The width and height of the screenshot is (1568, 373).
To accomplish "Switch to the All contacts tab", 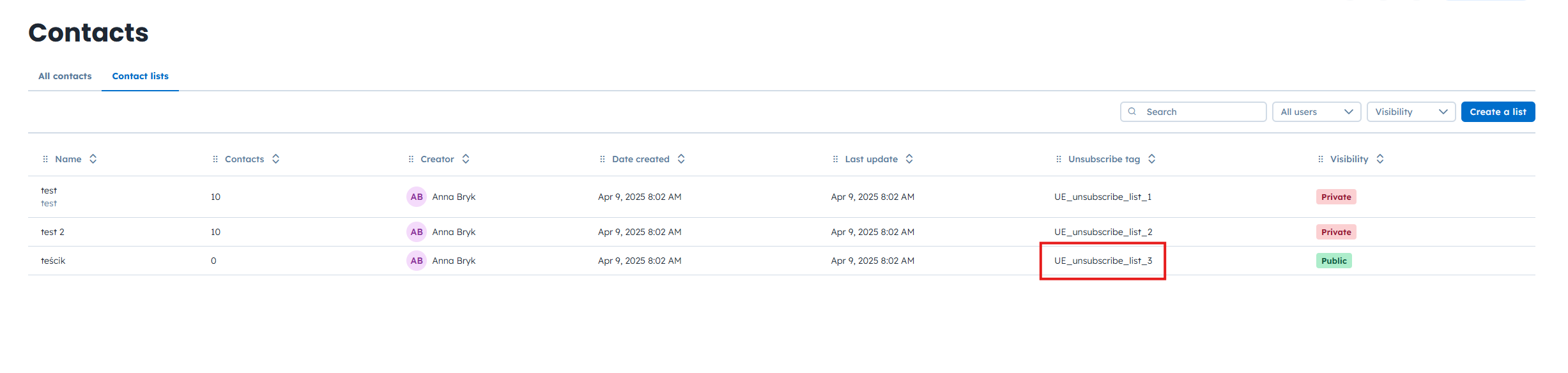I will point(65,76).
